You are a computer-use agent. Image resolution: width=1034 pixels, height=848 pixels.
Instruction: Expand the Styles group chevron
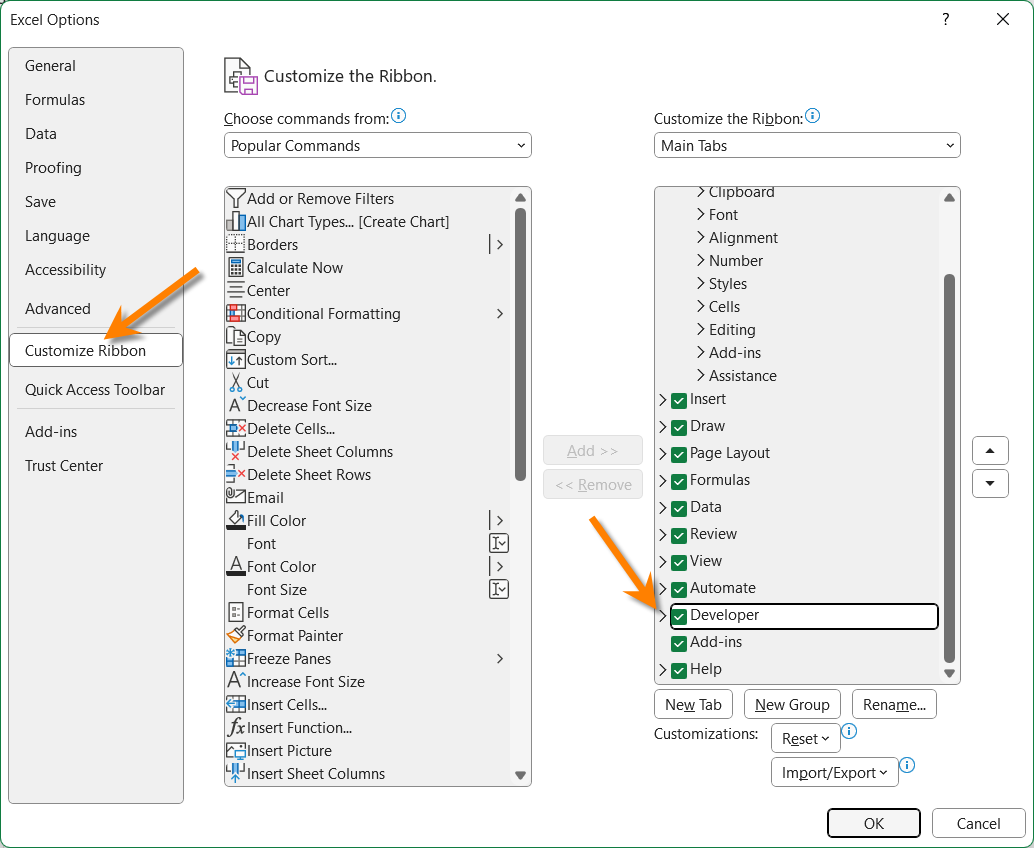[x=701, y=284]
